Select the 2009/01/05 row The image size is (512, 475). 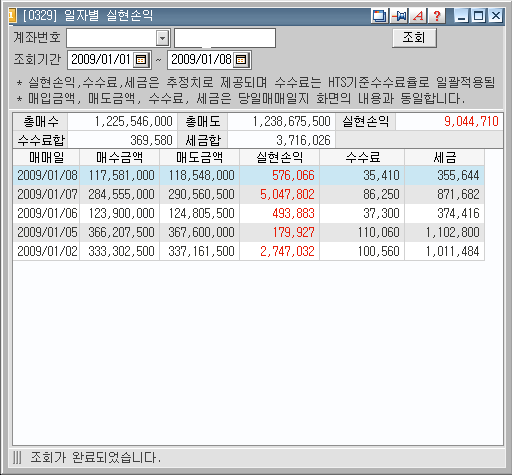coord(249,232)
